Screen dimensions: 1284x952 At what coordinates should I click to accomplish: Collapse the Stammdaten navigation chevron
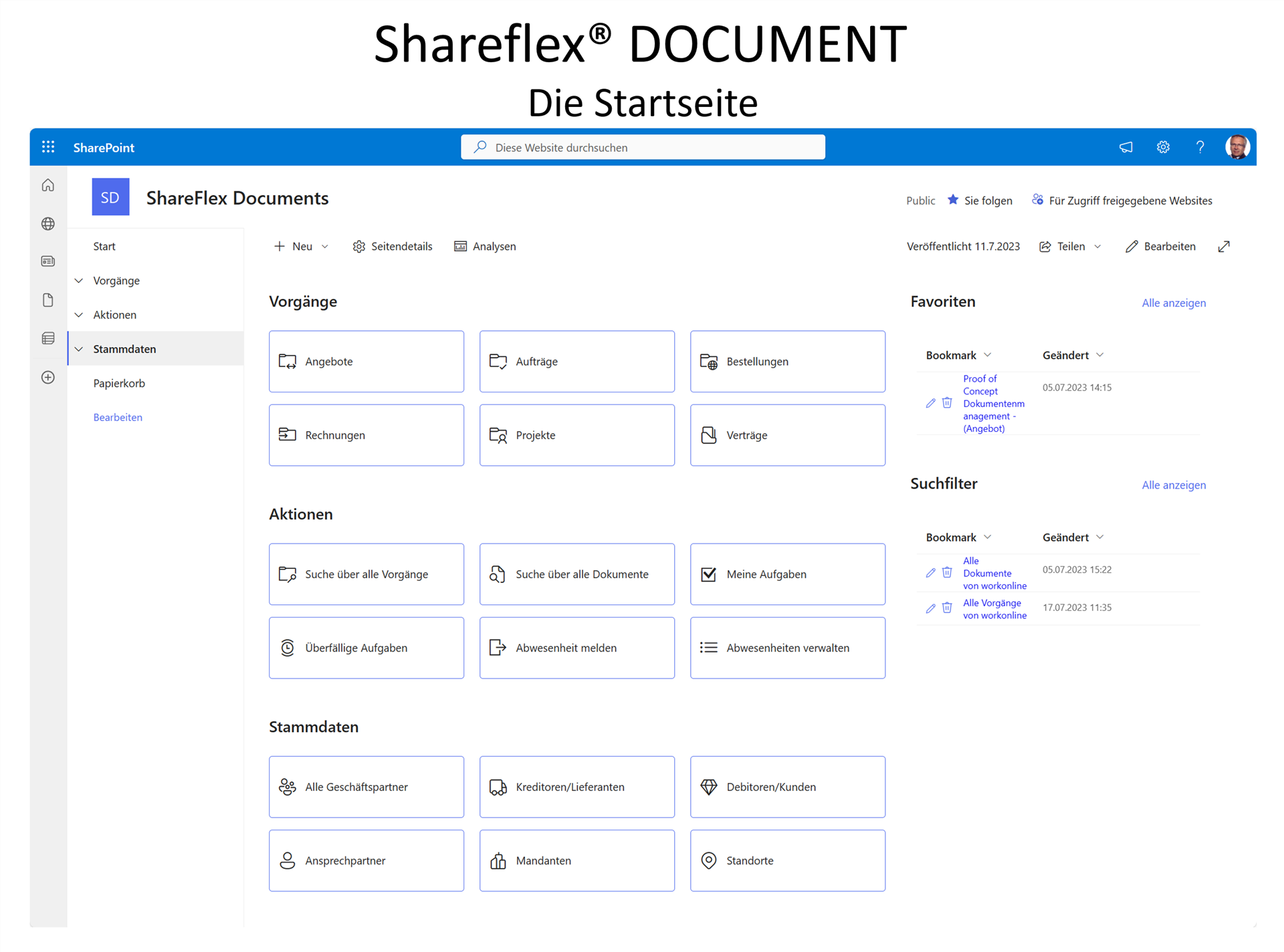click(79, 349)
